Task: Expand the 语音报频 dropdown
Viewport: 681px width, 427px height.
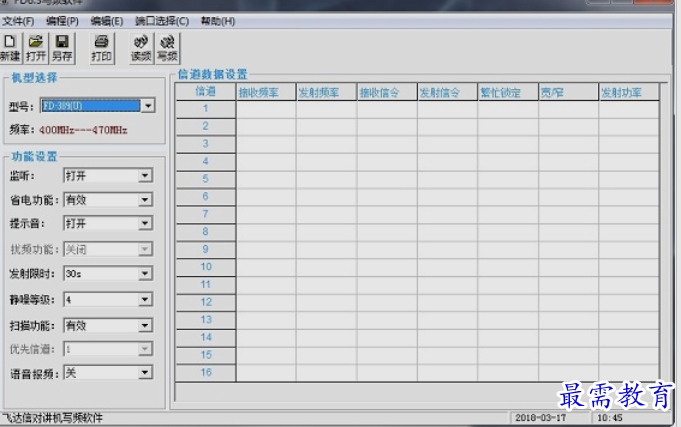Action: [145, 373]
